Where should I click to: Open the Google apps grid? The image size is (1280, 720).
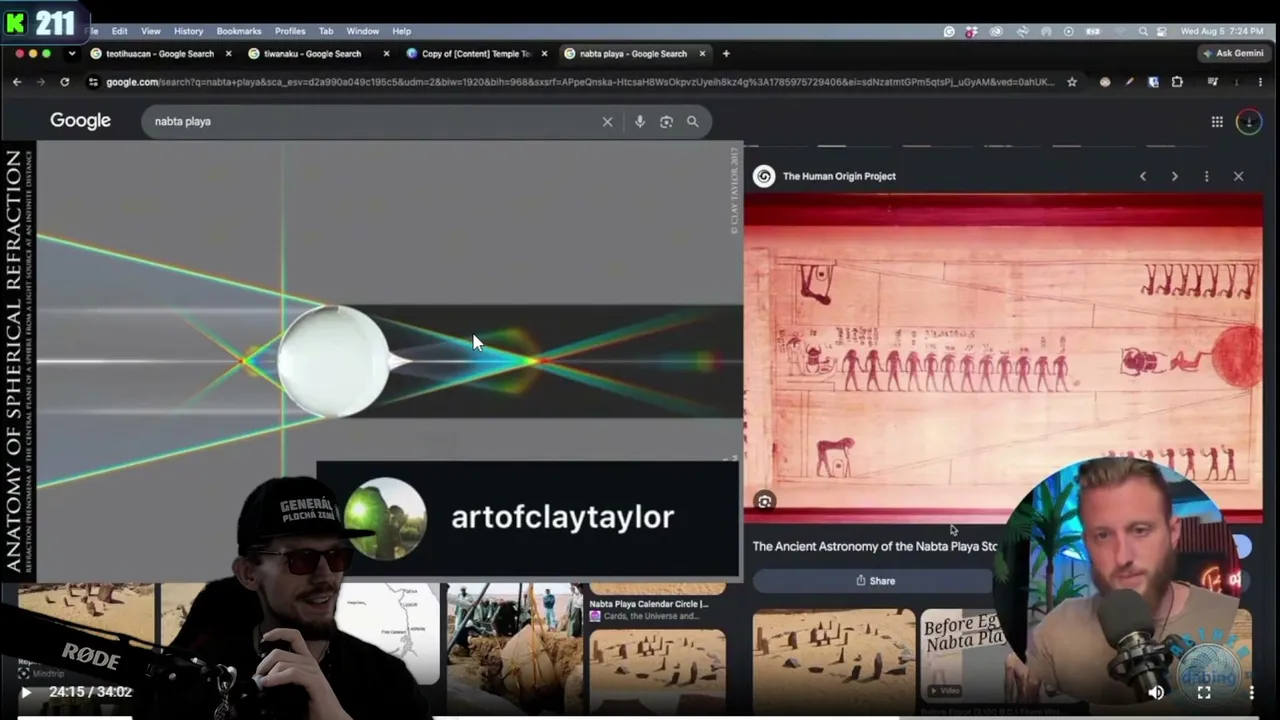pyautogui.click(x=1217, y=122)
